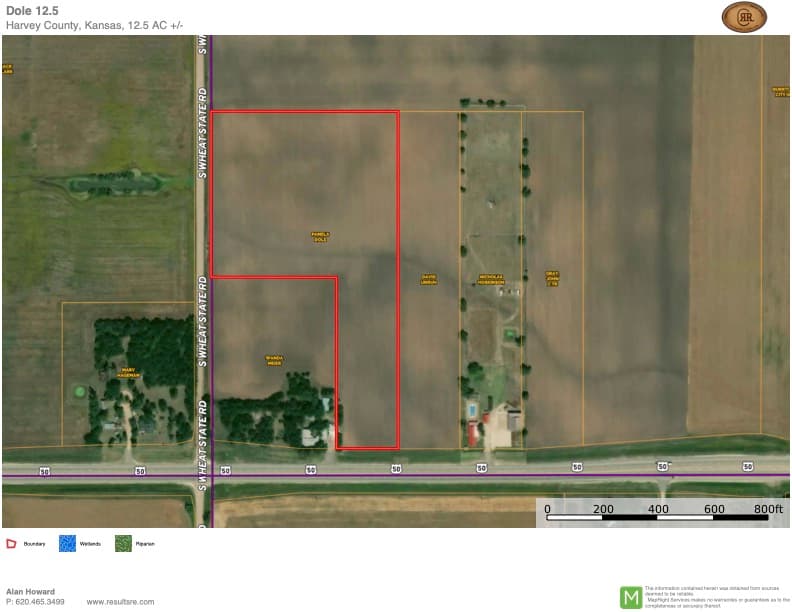Image resolution: width=792 pixels, height=612 pixels.
Task: Click the red Boundary legend icon
Action: pyautogui.click(x=11, y=543)
